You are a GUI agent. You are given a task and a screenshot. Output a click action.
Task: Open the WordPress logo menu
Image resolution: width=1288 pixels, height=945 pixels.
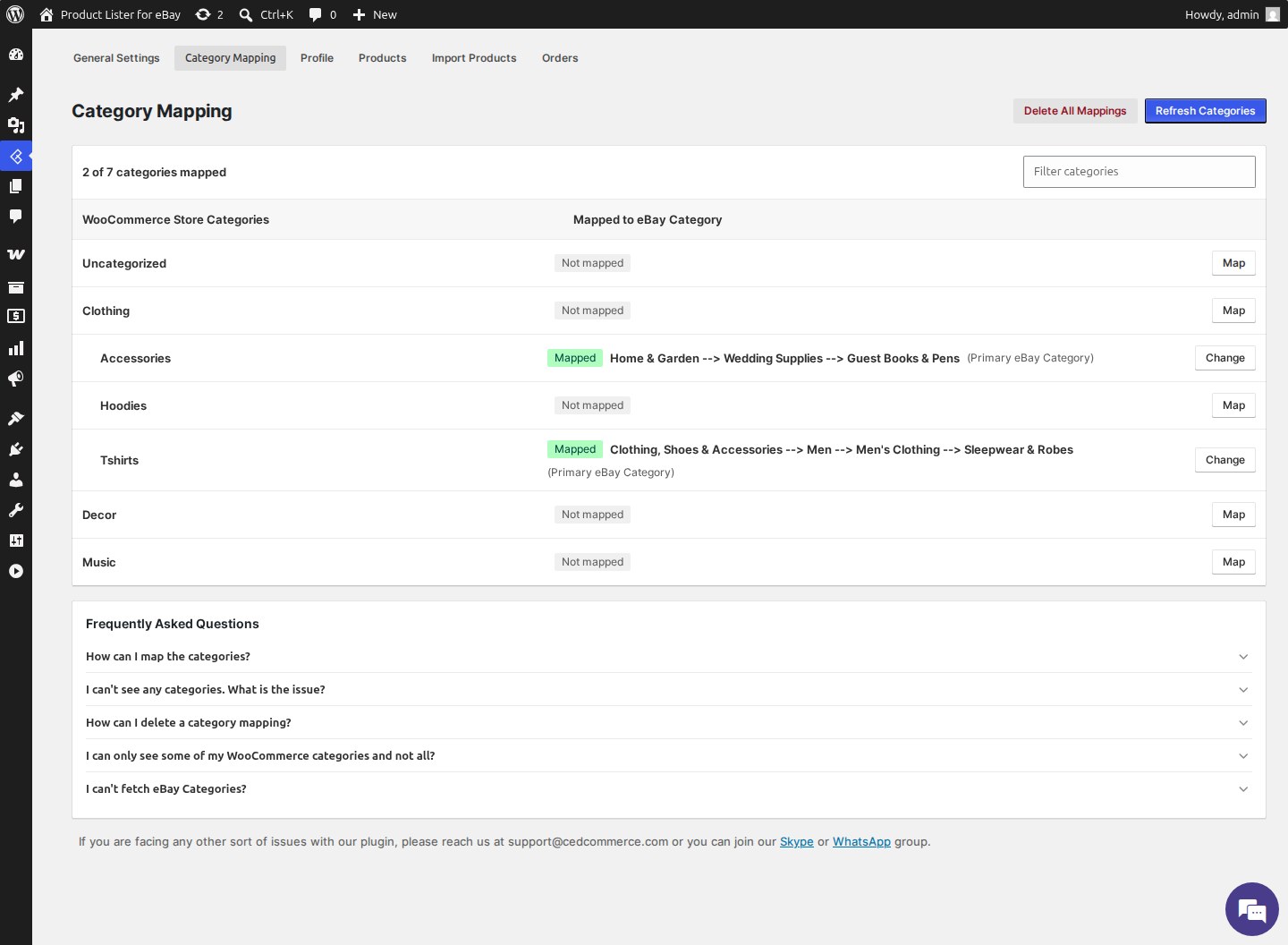point(15,14)
